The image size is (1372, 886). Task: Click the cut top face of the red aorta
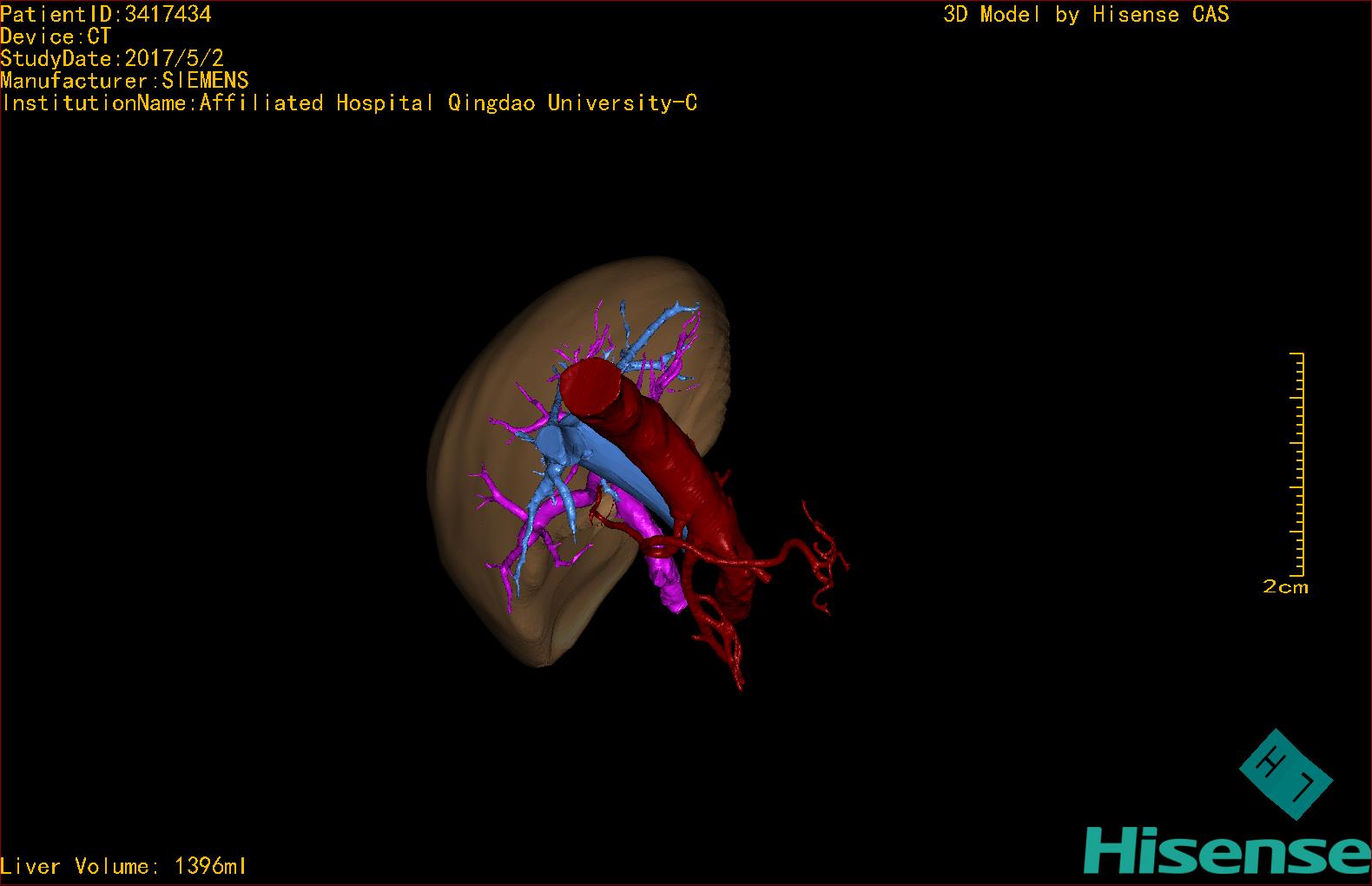(x=590, y=387)
